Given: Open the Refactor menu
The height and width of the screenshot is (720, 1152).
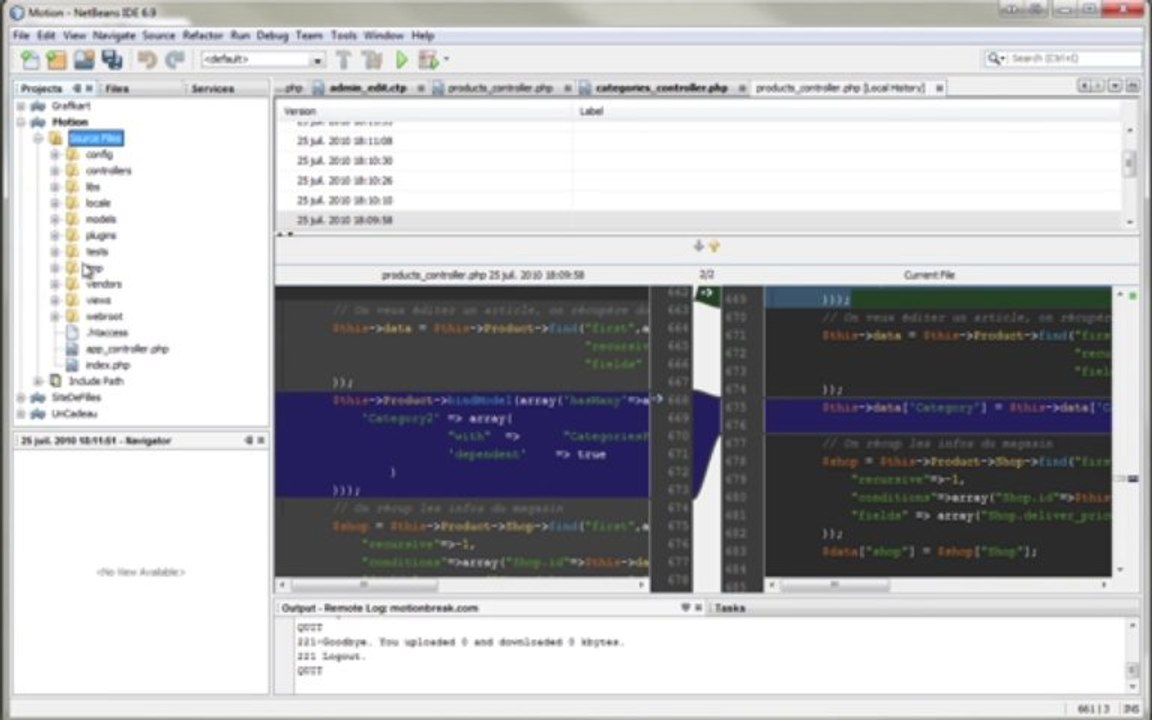Looking at the screenshot, I should pyautogui.click(x=203, y=35).
